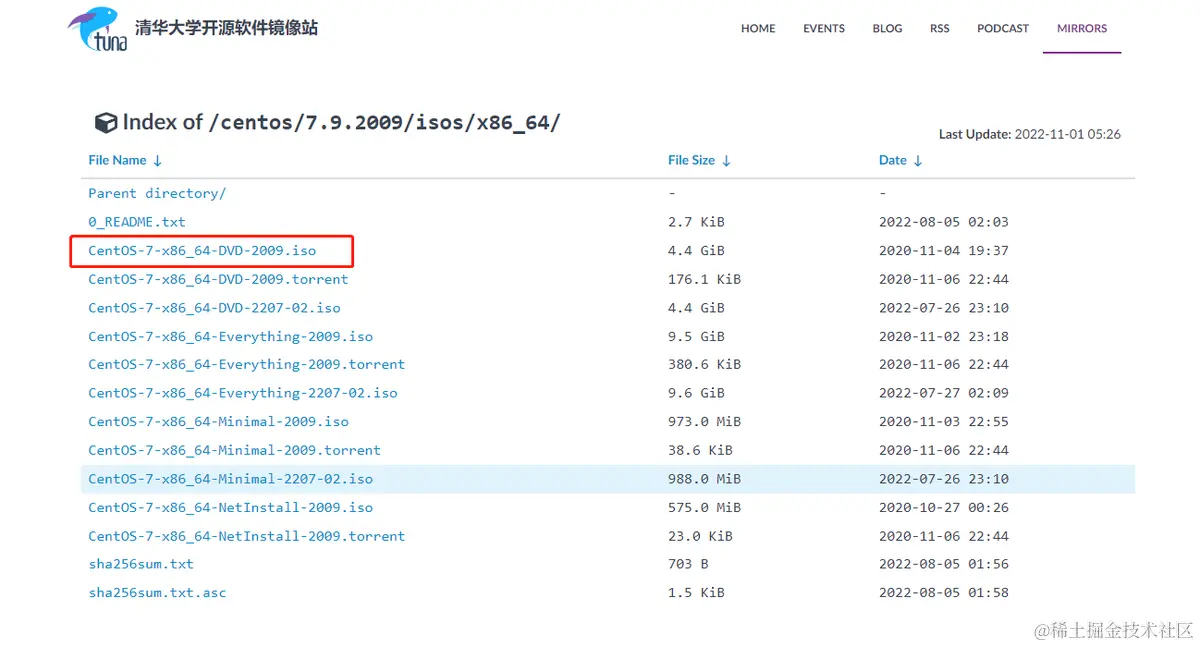Select the MIRRORS tab
Viewport: 1200px width, 647px height.
(x=1082, y=29)
